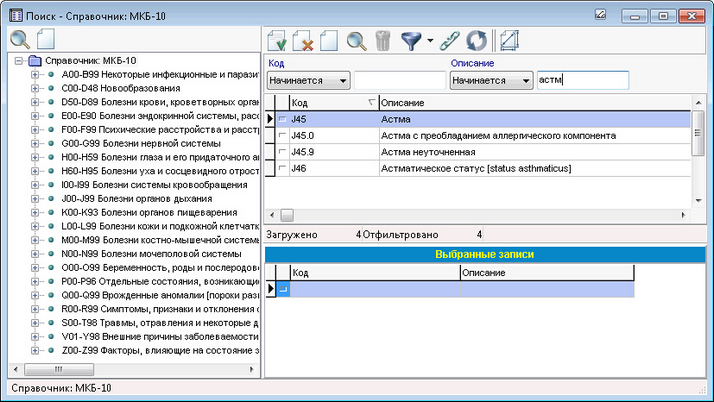Image resolution: width=714 pixels, height=402 pixels.
Task: Select Астма неуточненная cell
Action: tap(535, 152)
